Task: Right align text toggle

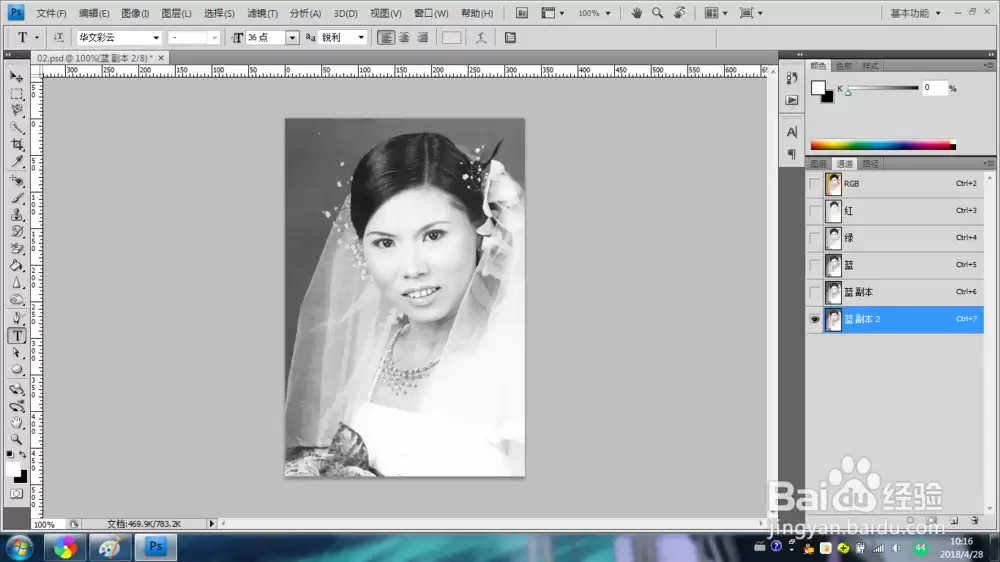Action: tap(422, 38)
